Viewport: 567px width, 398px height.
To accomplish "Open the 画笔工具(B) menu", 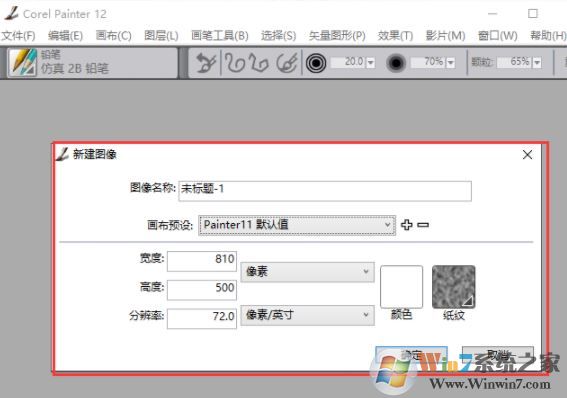I will [x=220, y=36].
